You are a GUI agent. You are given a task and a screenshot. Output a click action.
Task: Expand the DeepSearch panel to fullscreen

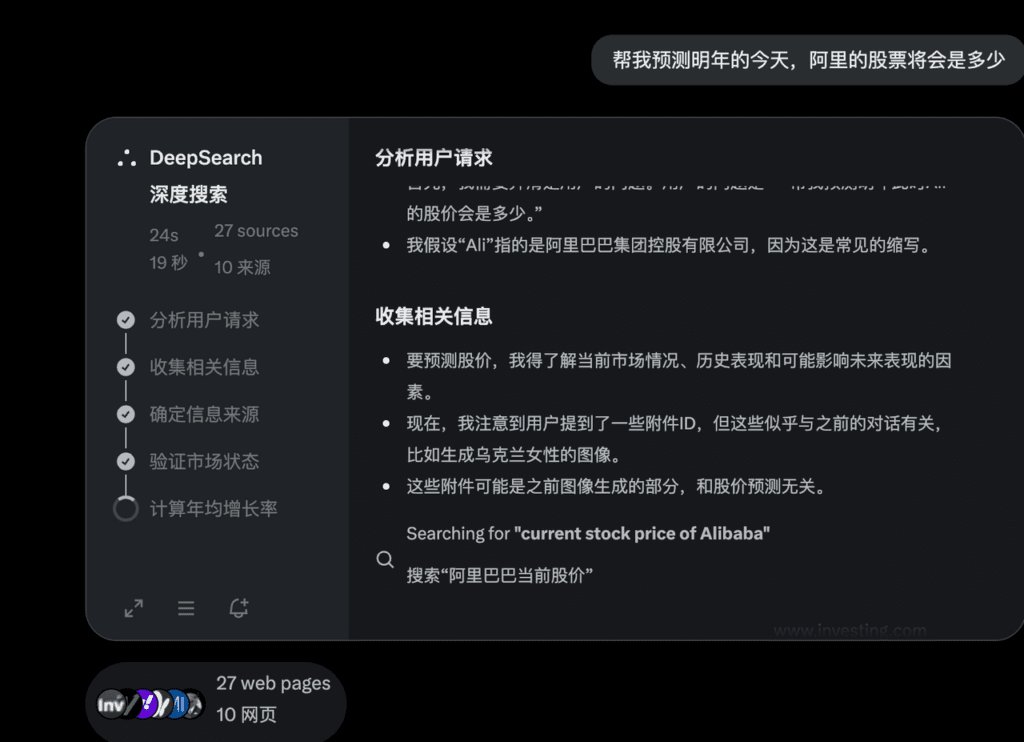pos(134,608)
